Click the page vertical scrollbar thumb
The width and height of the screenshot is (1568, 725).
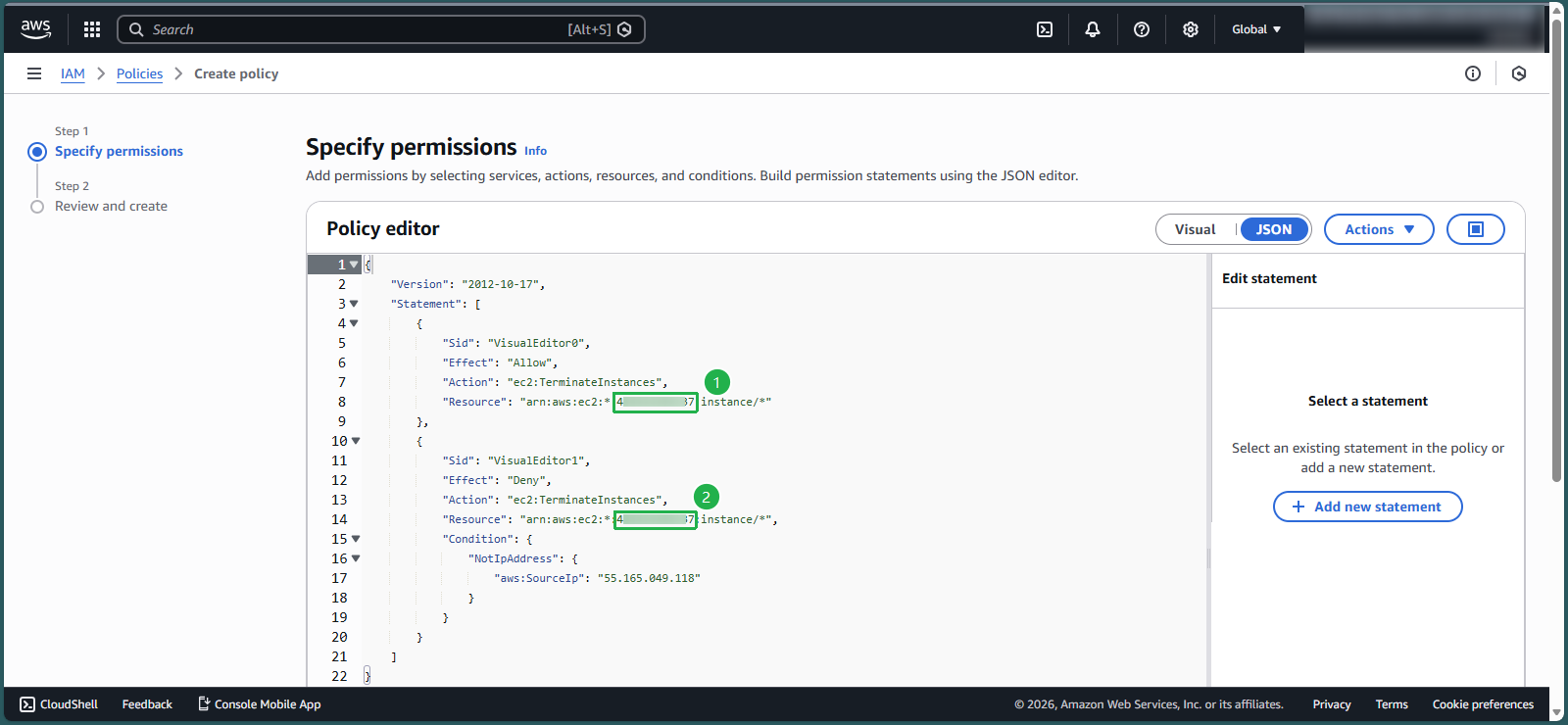click(x=1556, y=250)
